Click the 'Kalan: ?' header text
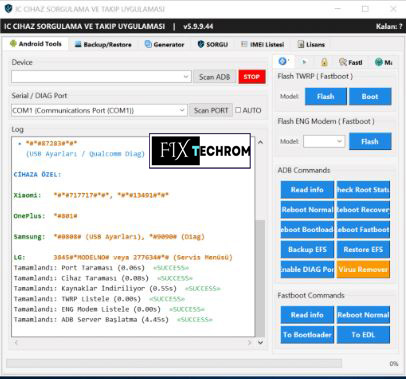Viewport: 406px width, 379px height. [389, 27]
